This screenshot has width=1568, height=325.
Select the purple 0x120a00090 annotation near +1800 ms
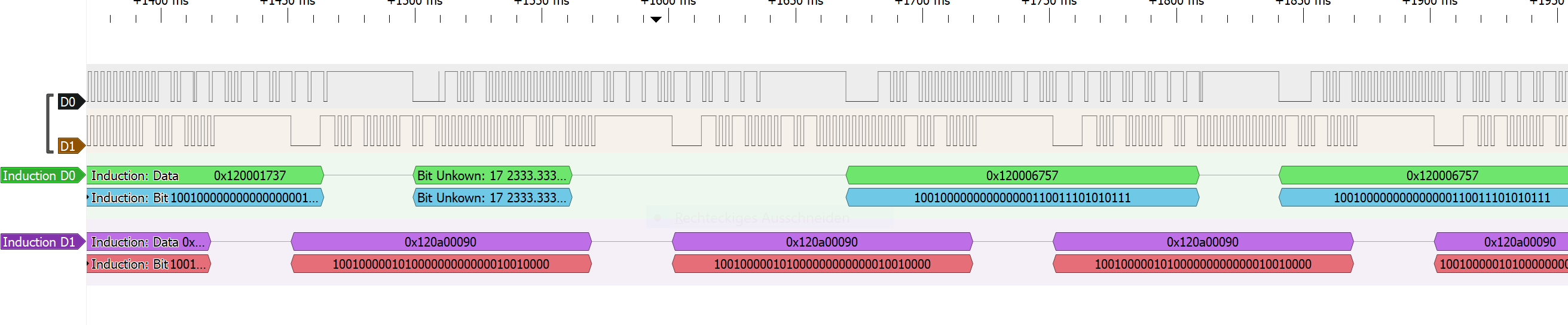pyautogui.click(x=1202, y=242)
